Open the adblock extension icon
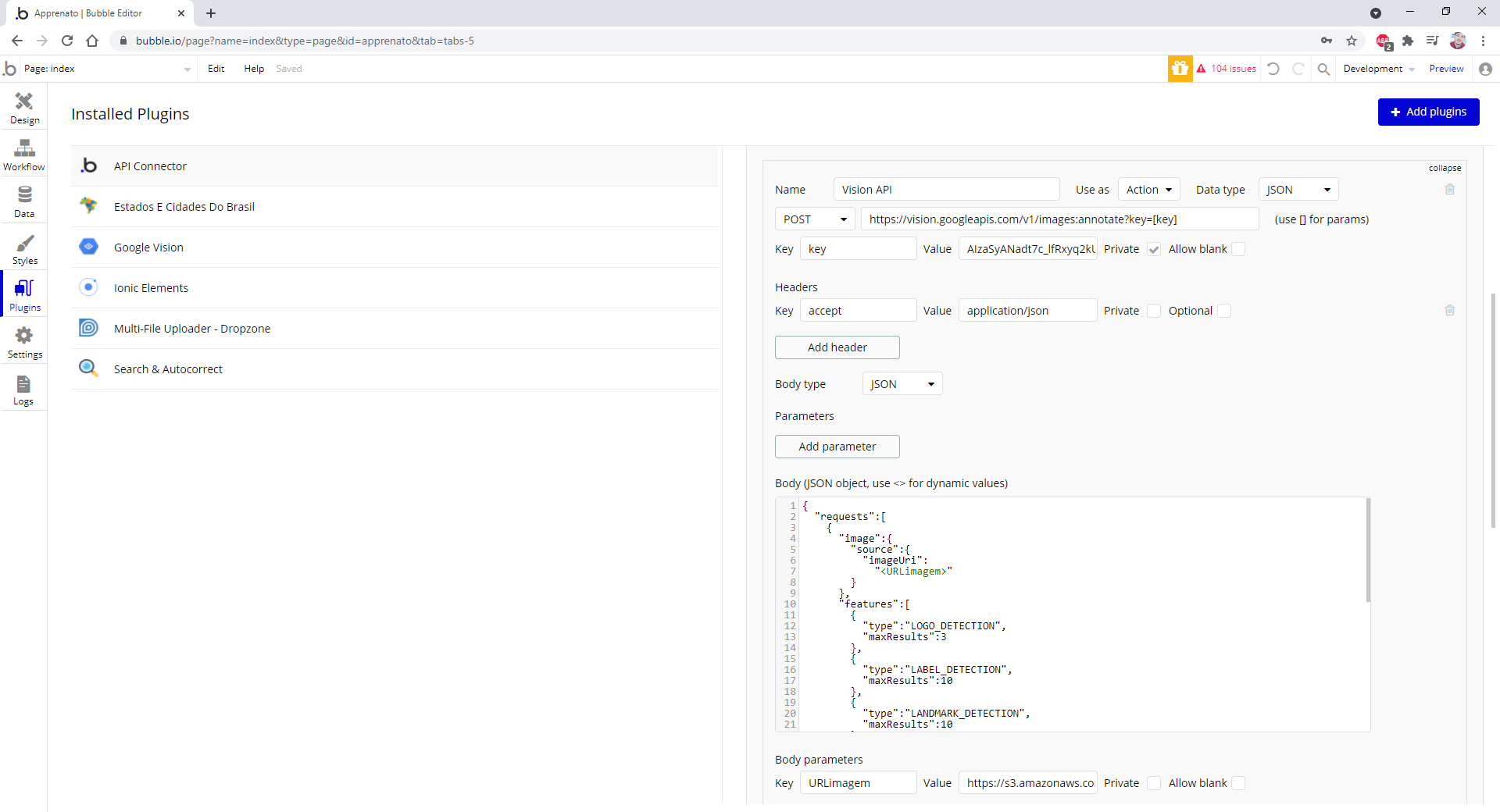This screenshot has width=1500, height=812. (1383, 41)
